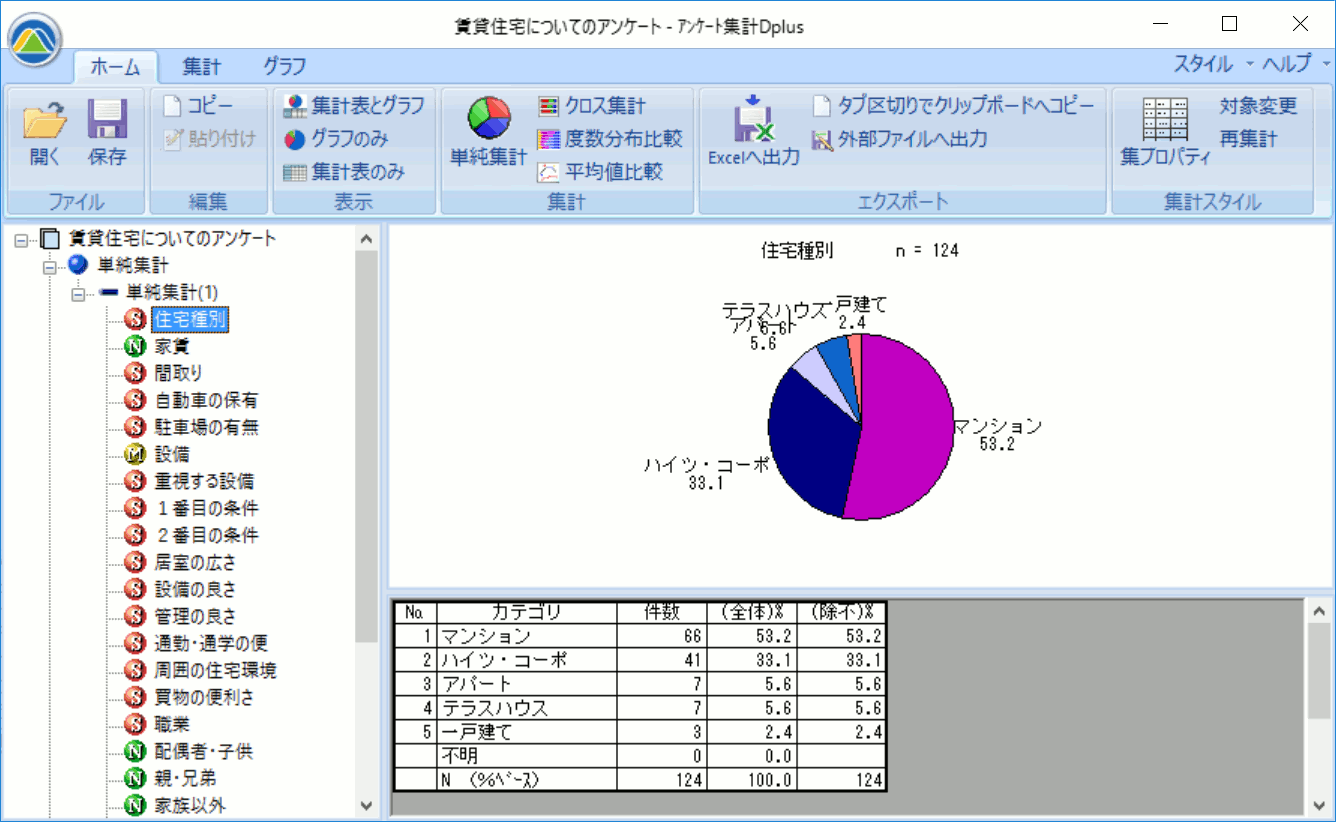Click タブ区切りでクリップボードへコピー
Viewport: 1336px width, 822px height.
953,105
